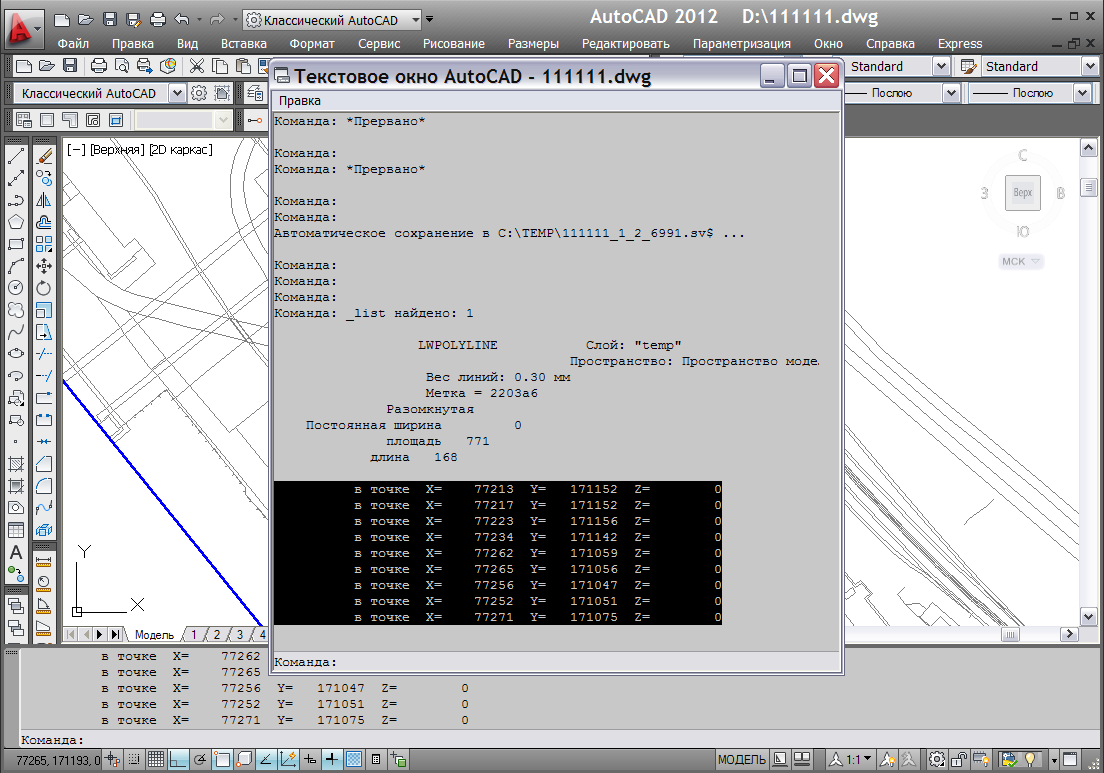
Task: Open Правка menu in the text window
Action: (x=299, y=101)
